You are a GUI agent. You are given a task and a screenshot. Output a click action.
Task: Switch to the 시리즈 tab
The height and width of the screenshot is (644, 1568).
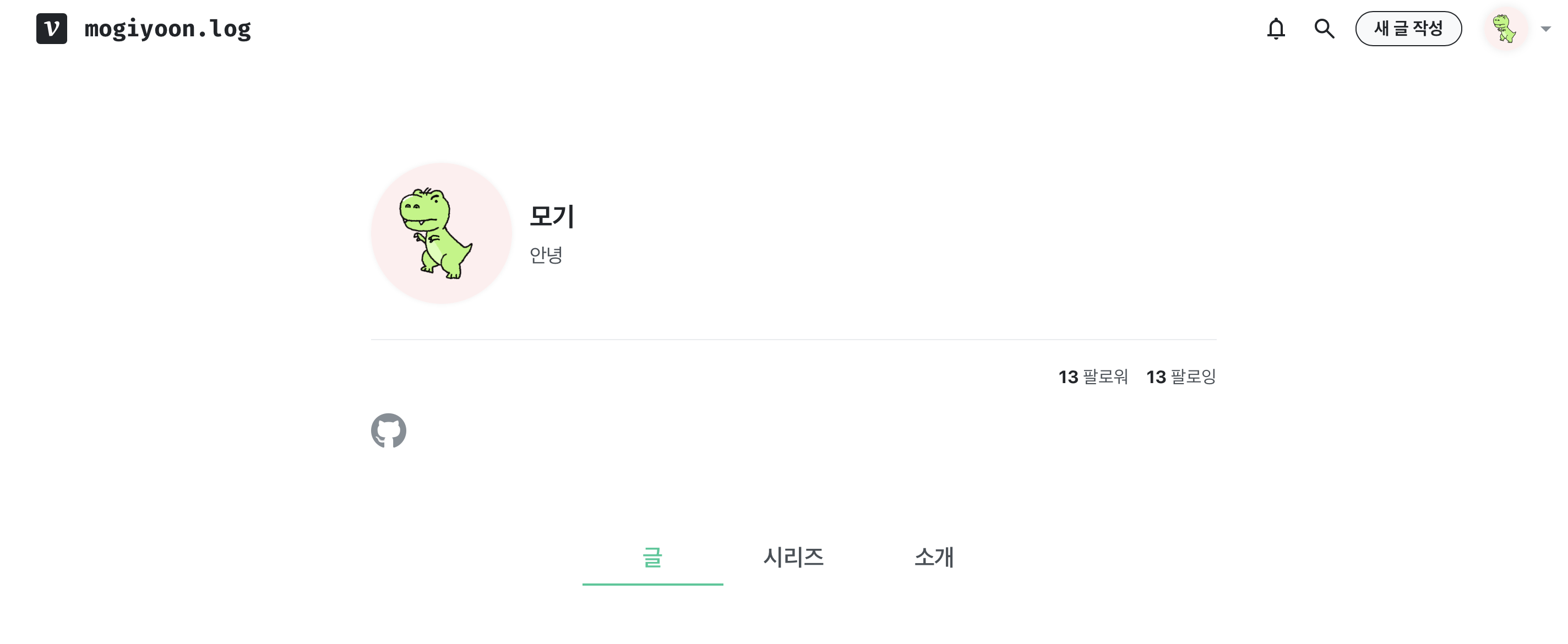[793, 557]
